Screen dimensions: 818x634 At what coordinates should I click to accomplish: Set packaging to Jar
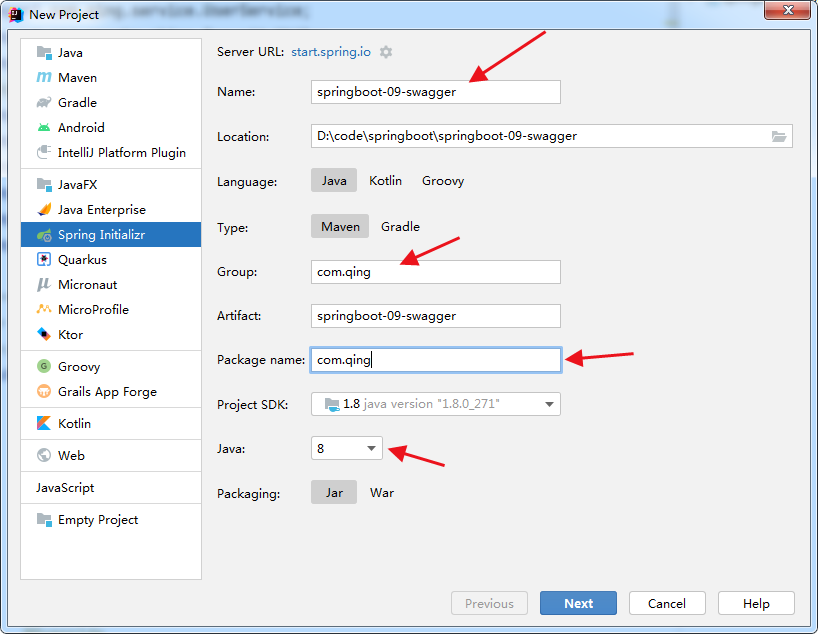334,493
